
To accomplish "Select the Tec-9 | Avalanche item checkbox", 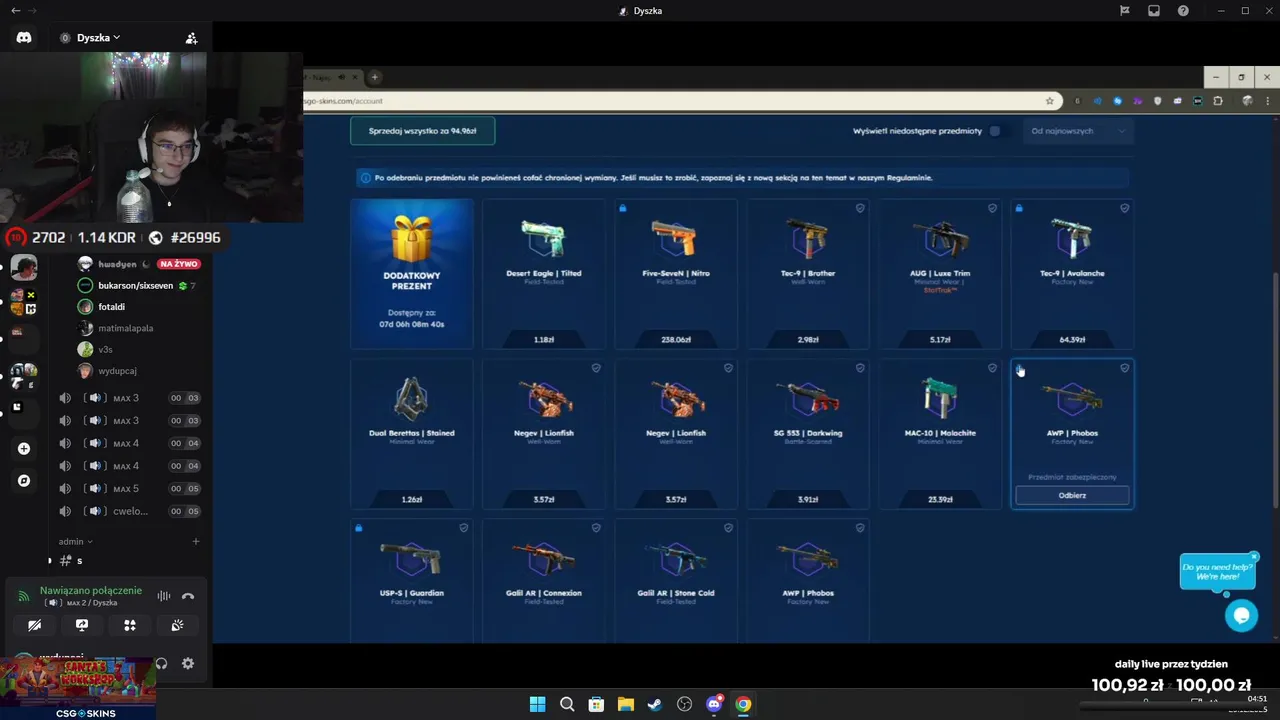I will click(x=1124, y=208).
